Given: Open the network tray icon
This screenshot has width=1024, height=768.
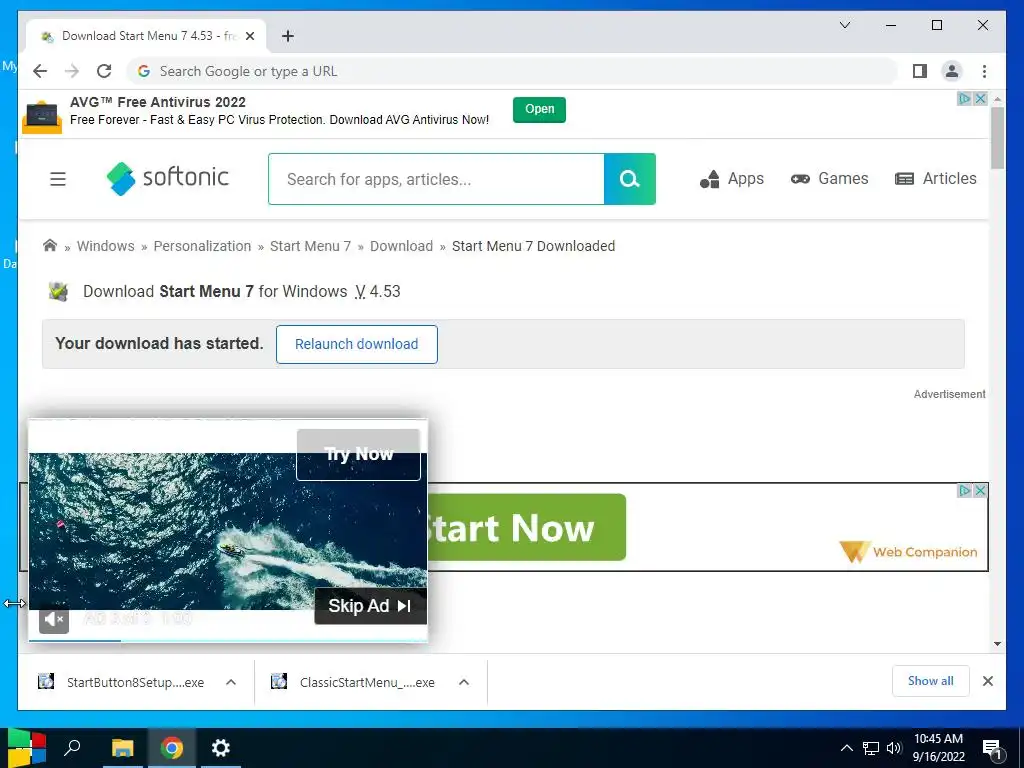Looking at the screenshot, I should click(871, 748).
